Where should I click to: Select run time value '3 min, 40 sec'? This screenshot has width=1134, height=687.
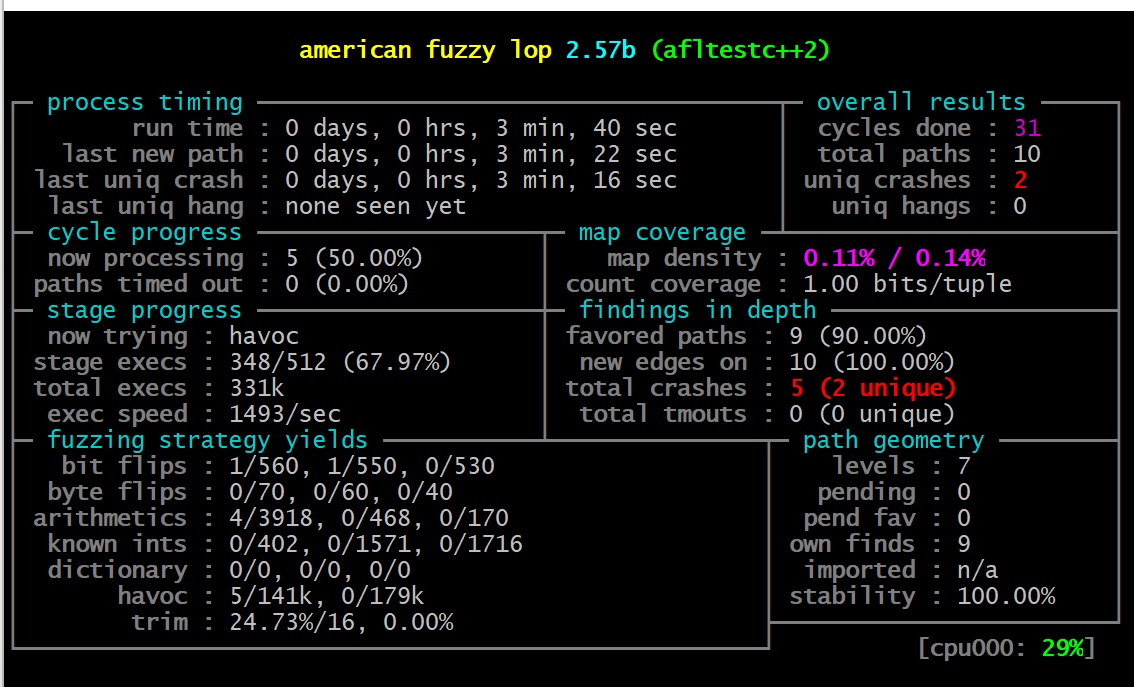coord(587,129)
